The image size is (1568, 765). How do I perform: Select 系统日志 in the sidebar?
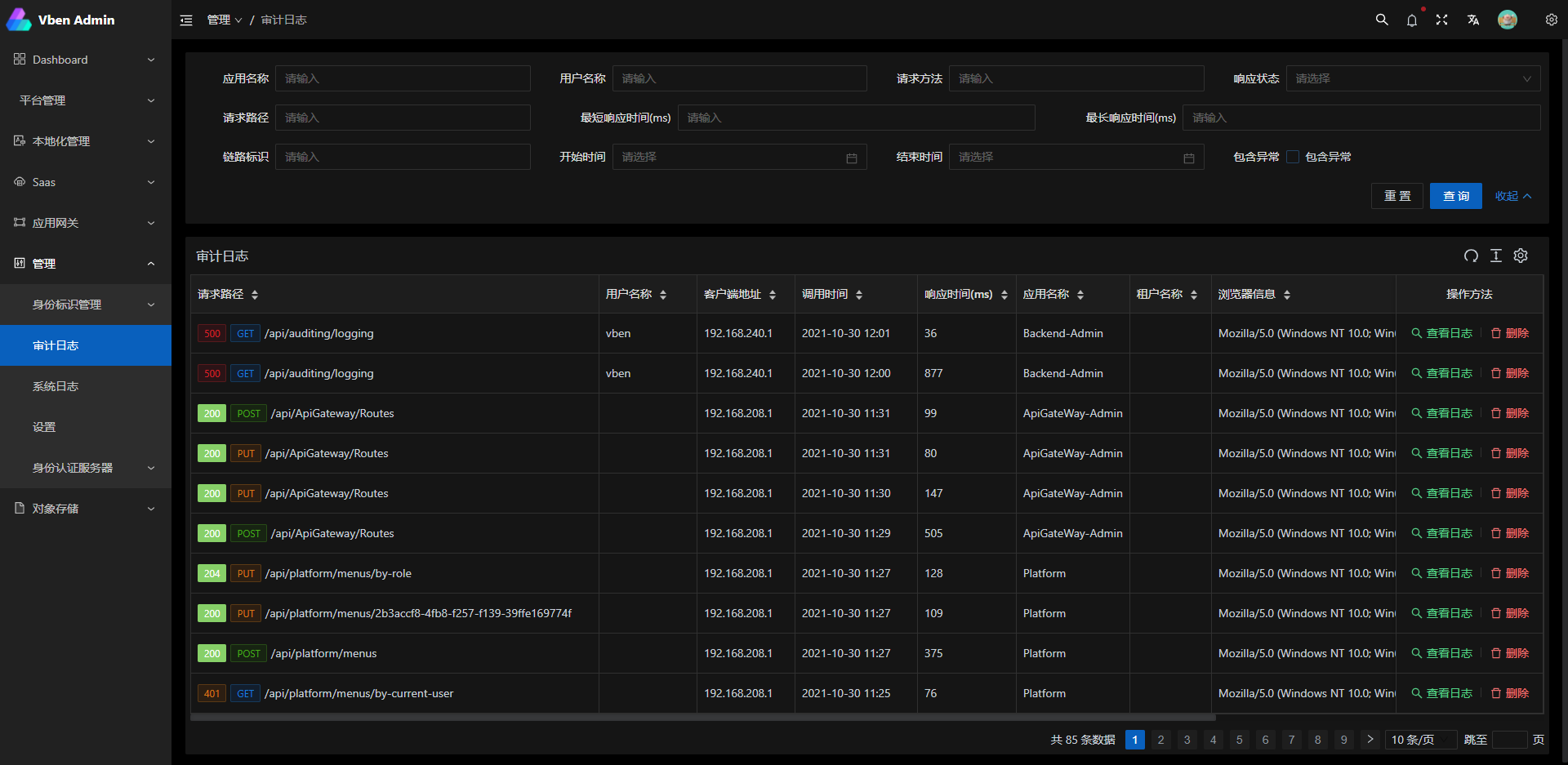[x=56, y=385]
